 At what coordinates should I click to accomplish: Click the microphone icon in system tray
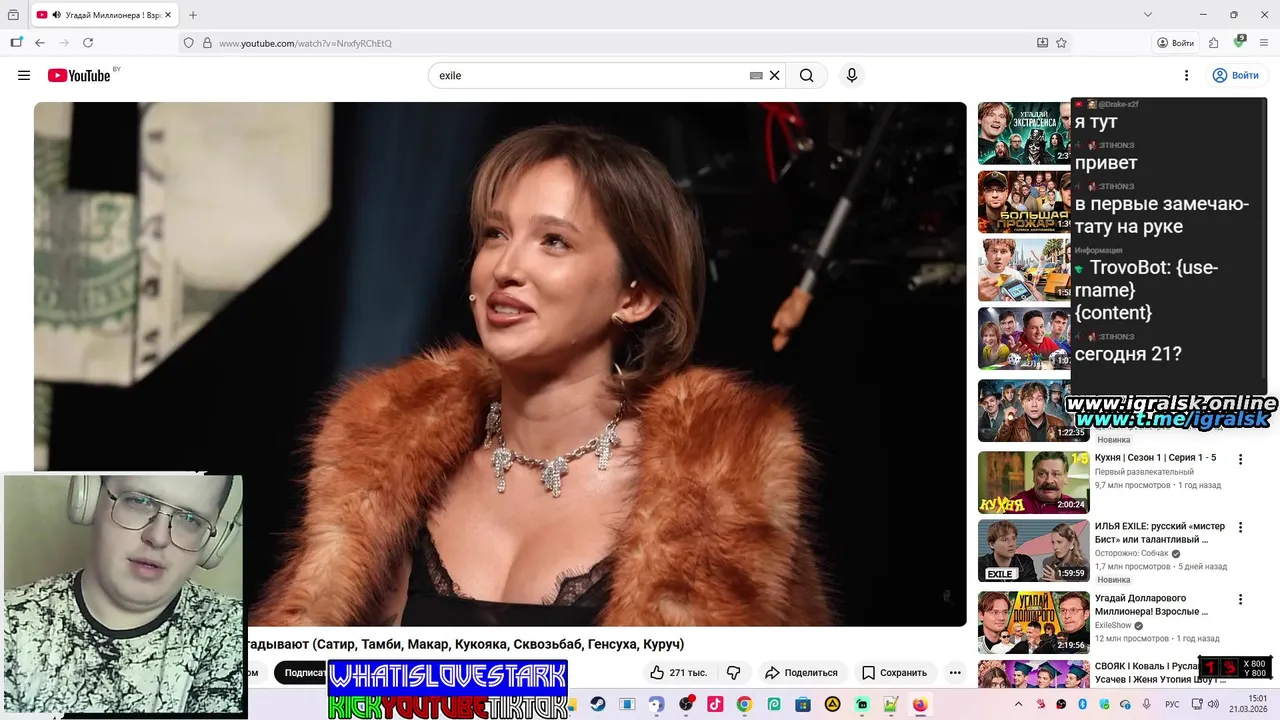coord(1145,704)
